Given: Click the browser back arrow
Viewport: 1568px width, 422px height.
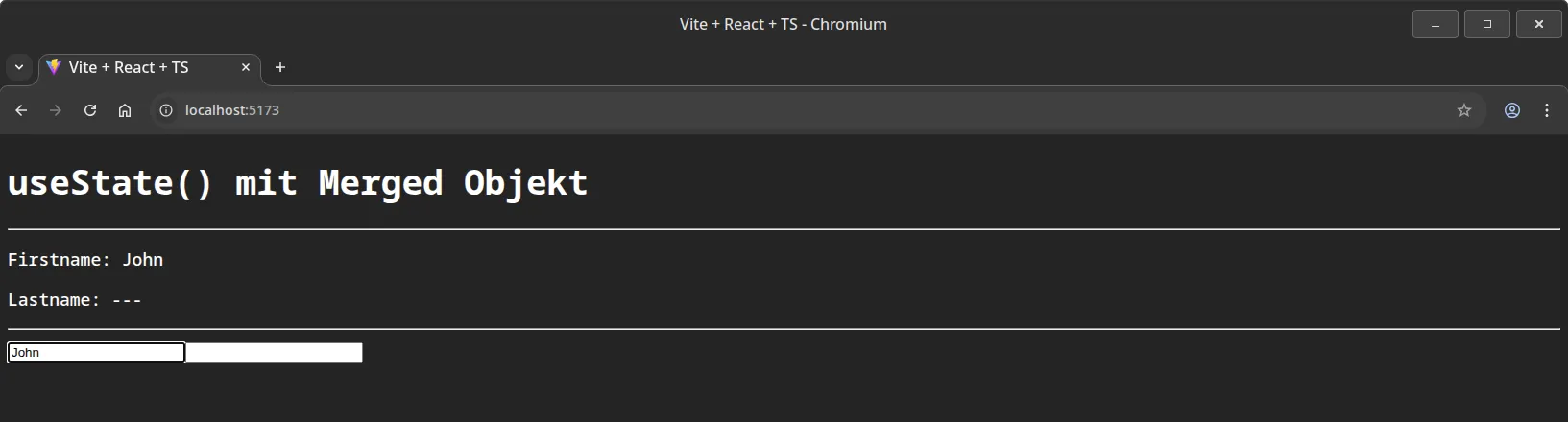Looking at the screenshot, I should pos(21,110).
